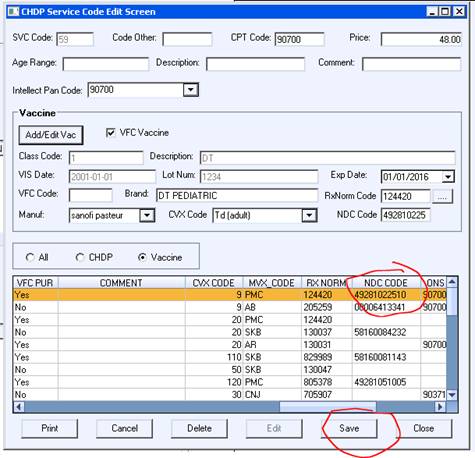Click the NDC CODE column header

tap(386, 283)
